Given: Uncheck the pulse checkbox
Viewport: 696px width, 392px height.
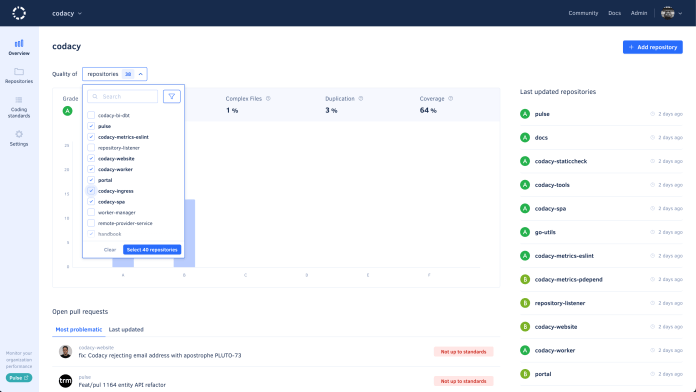Looking at the screenshot, I should pyautogui.click(x=91, y=126).
